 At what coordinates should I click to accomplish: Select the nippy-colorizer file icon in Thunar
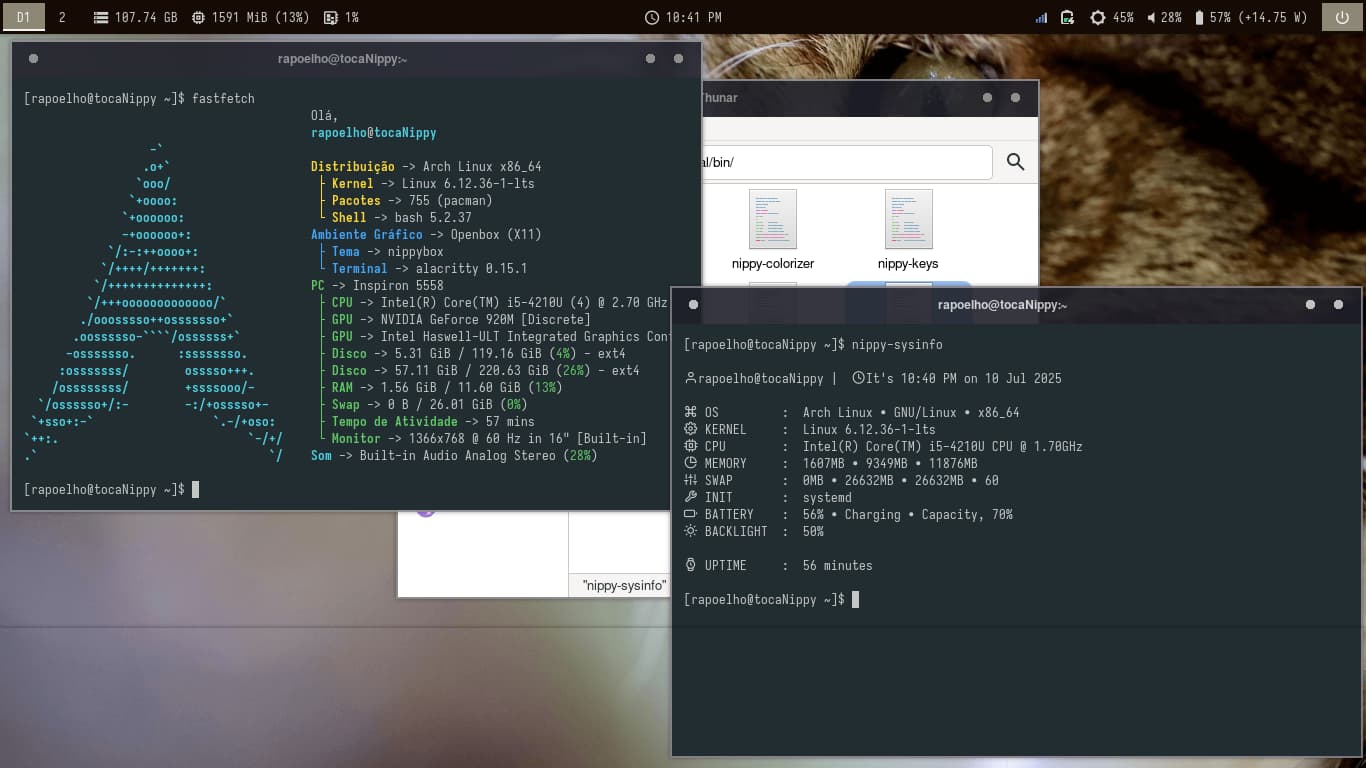point(773,219)
